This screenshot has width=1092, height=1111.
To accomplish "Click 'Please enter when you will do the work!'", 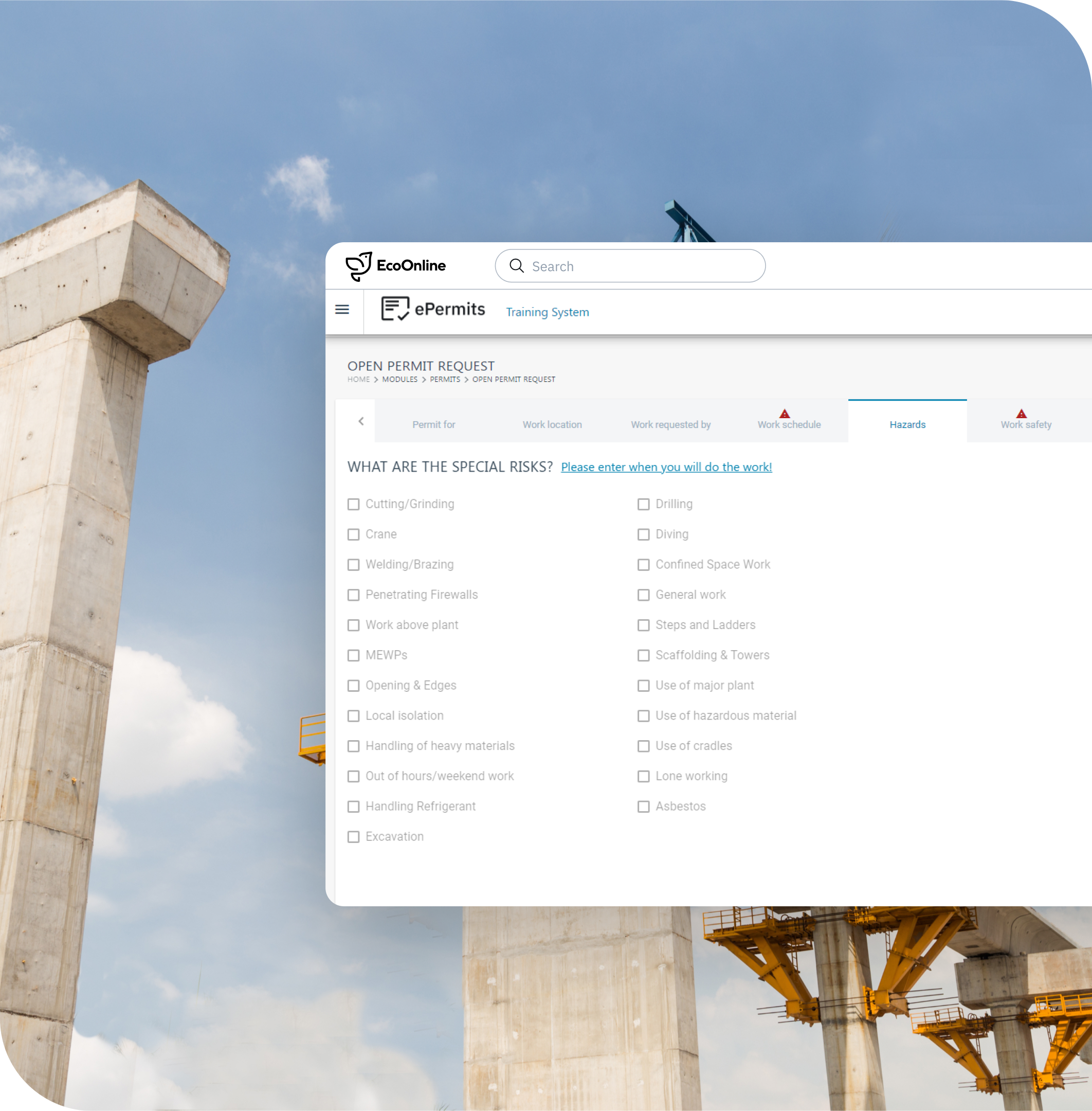I will (666, 467).
